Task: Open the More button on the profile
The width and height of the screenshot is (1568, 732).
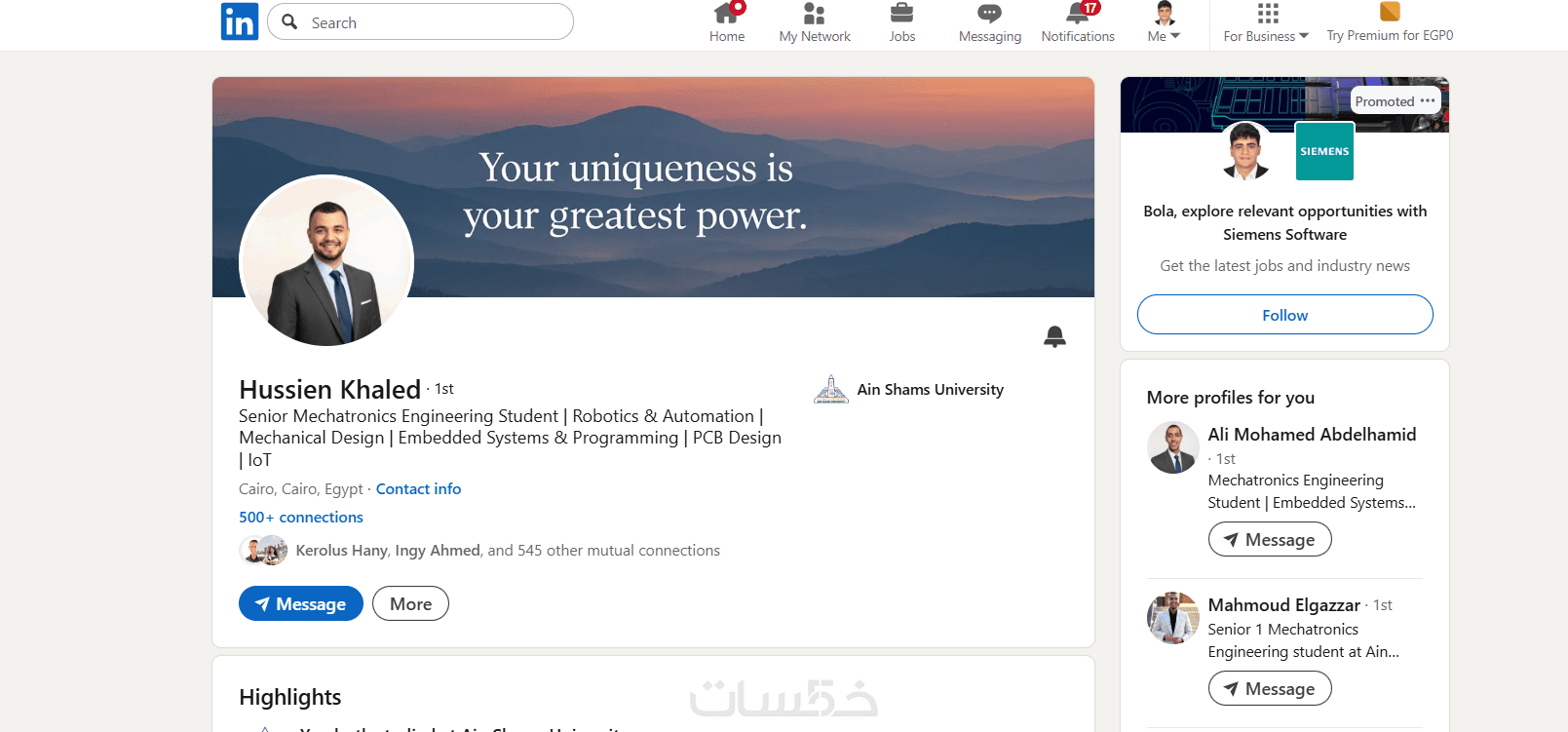Action: click(x=410, y=603)
